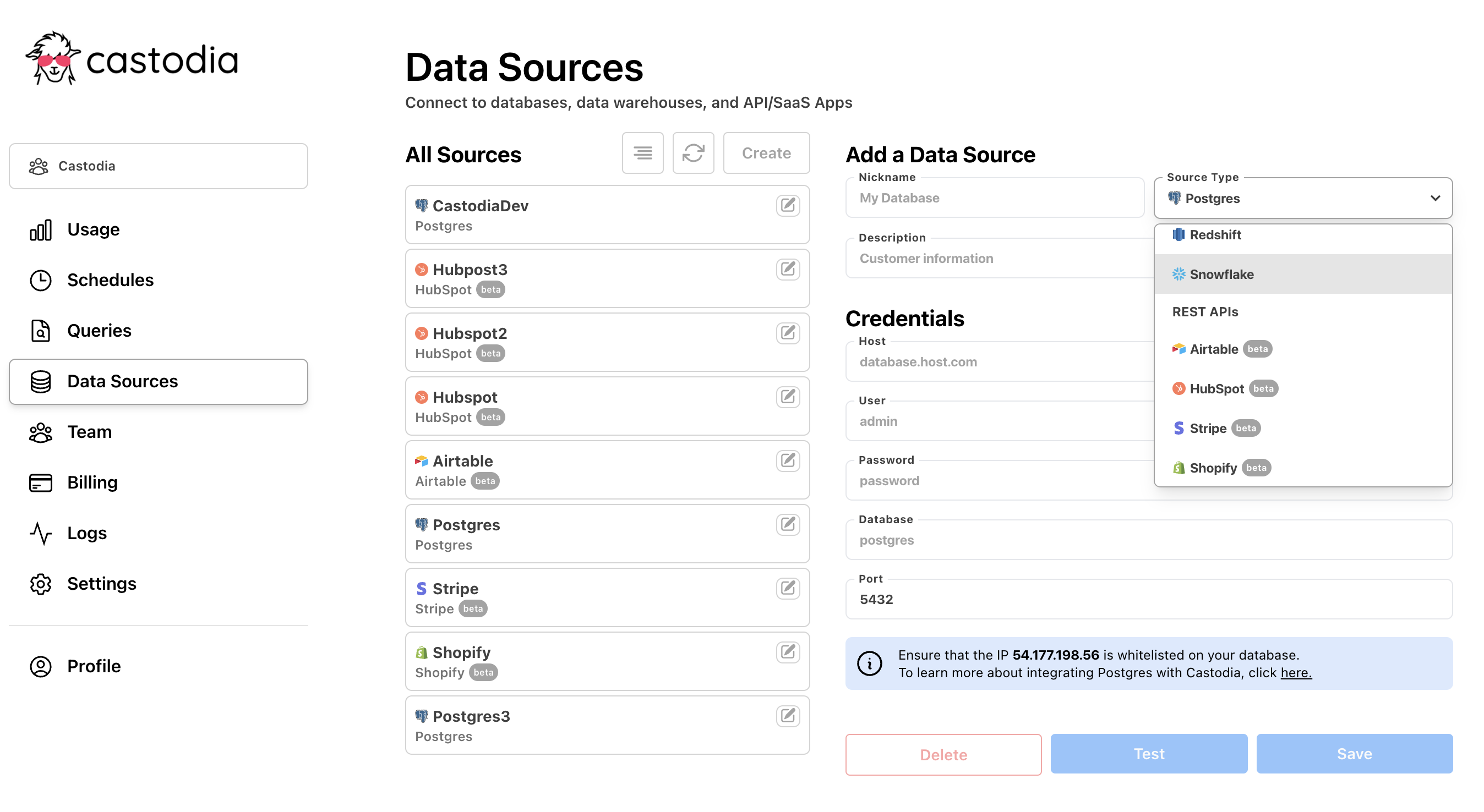Click the Test button for new source
Screen dimensions: 1484x812
click(x=1149, y=753)
